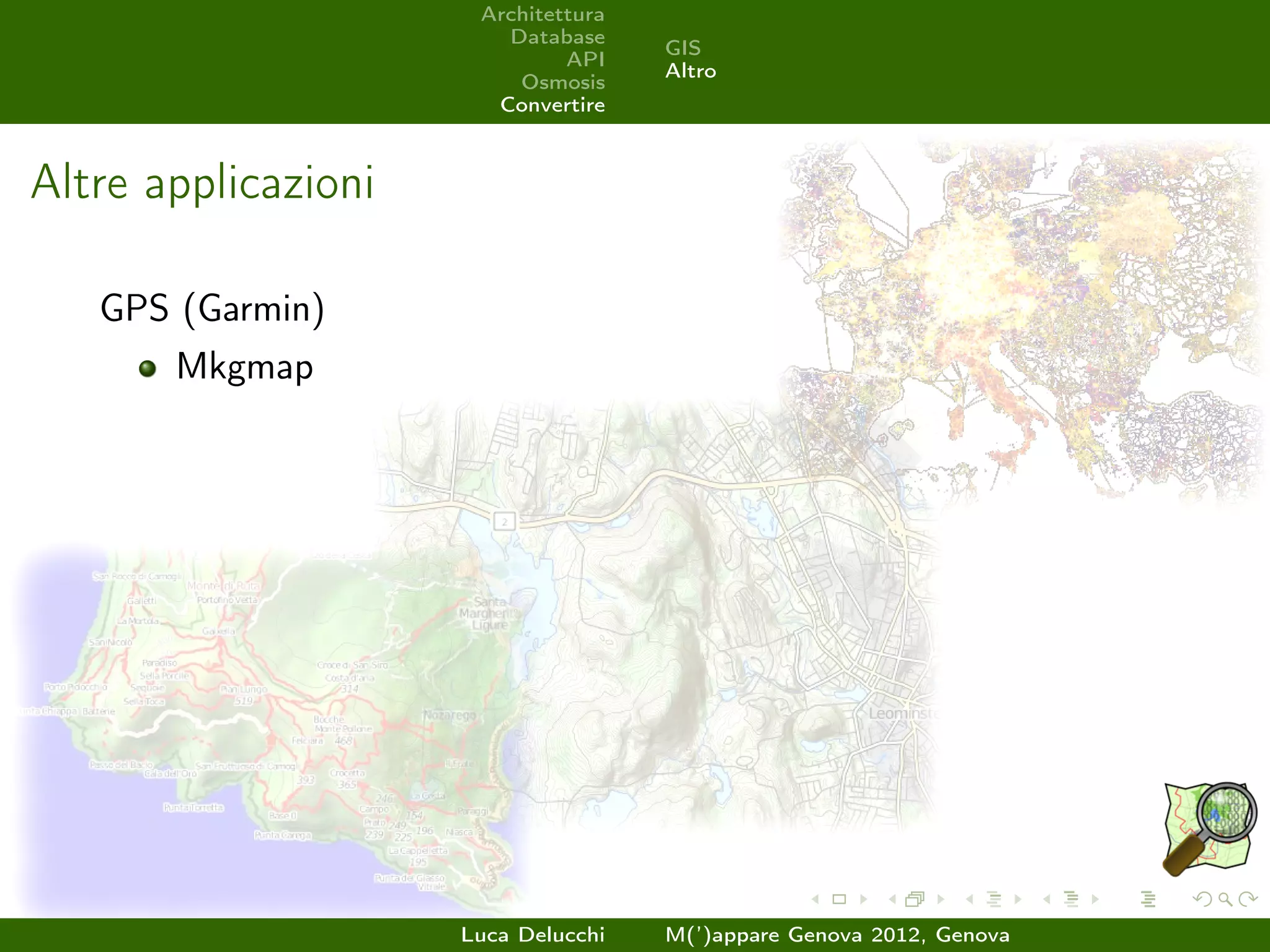Click the stacked frames navigation icon
The width and height of the screenshot is (1270, 952).
click(915, 899)
